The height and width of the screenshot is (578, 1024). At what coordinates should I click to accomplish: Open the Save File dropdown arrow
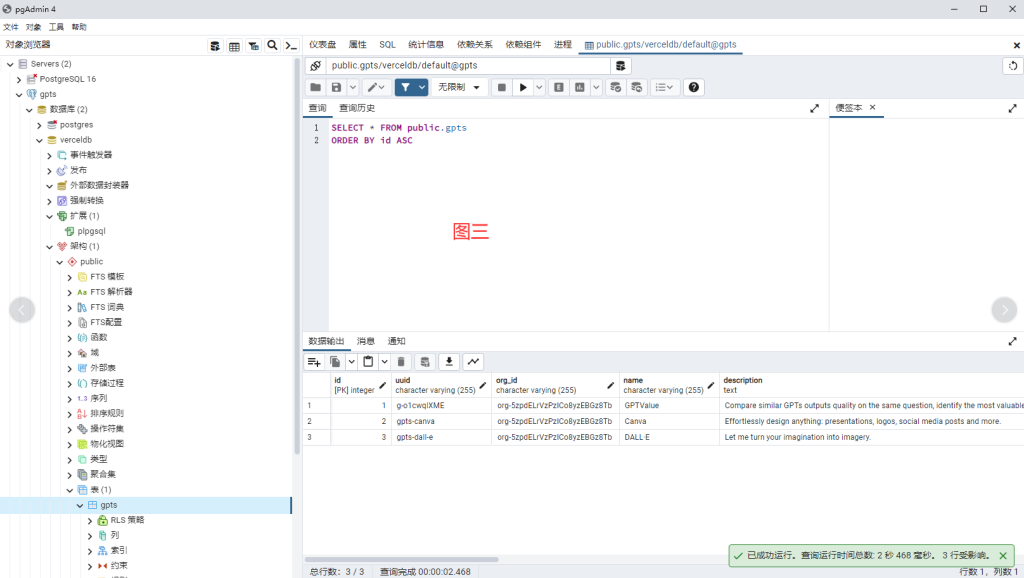coord(353,87)
